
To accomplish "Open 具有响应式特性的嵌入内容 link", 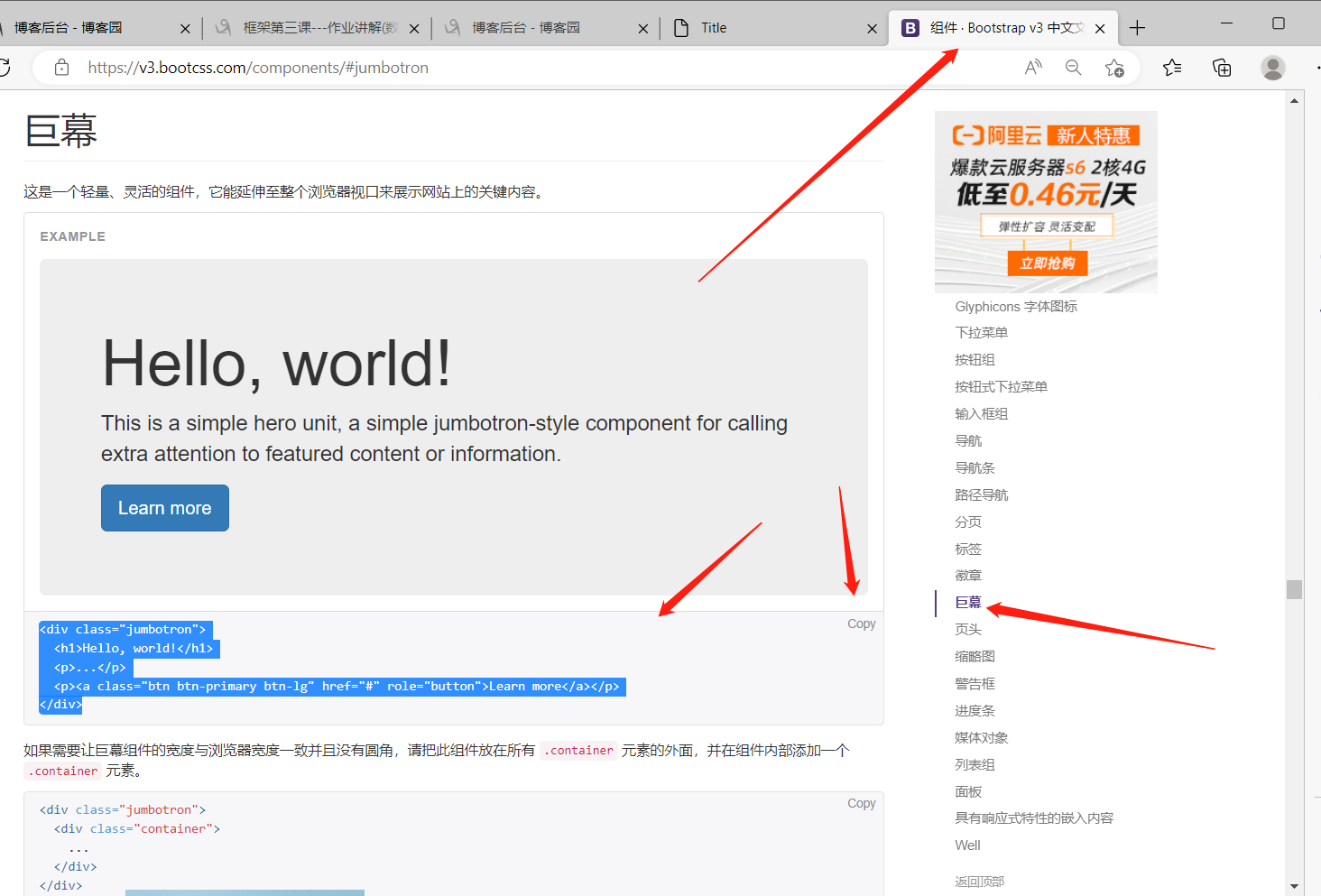I will (1034, 818).
